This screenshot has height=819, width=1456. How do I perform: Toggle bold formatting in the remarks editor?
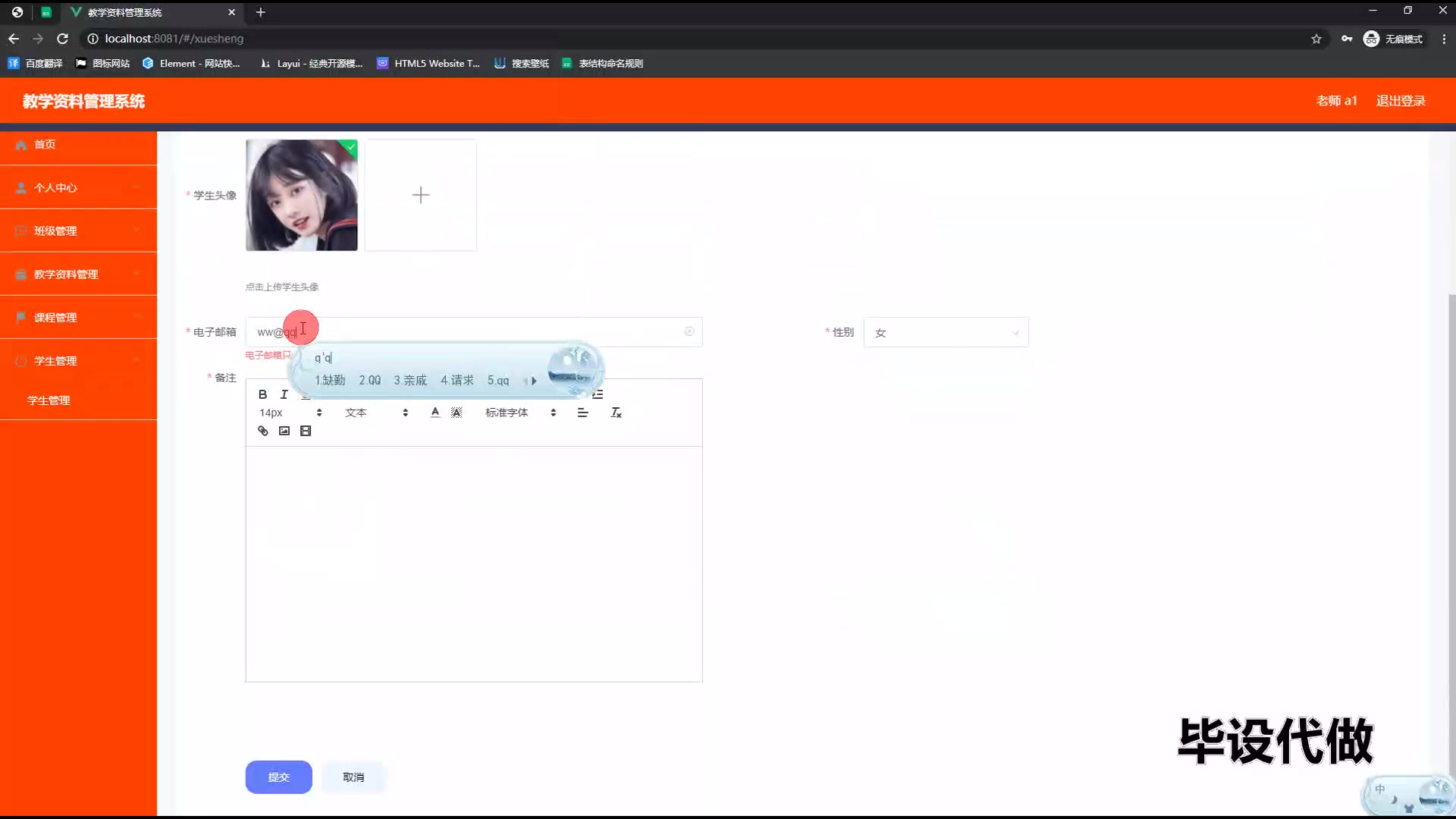click(262, 394)
